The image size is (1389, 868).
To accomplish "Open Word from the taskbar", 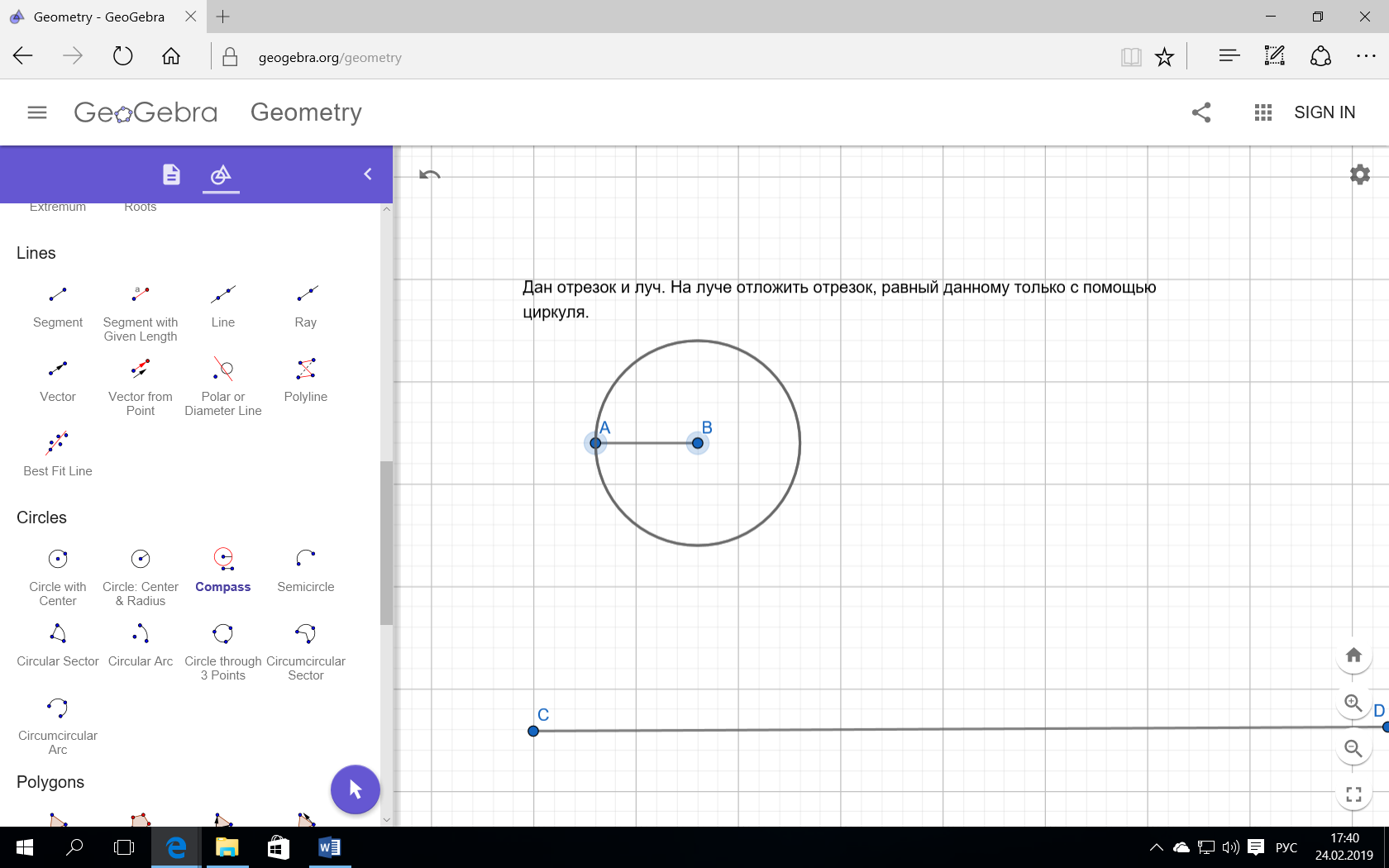I will pos(329,847).
